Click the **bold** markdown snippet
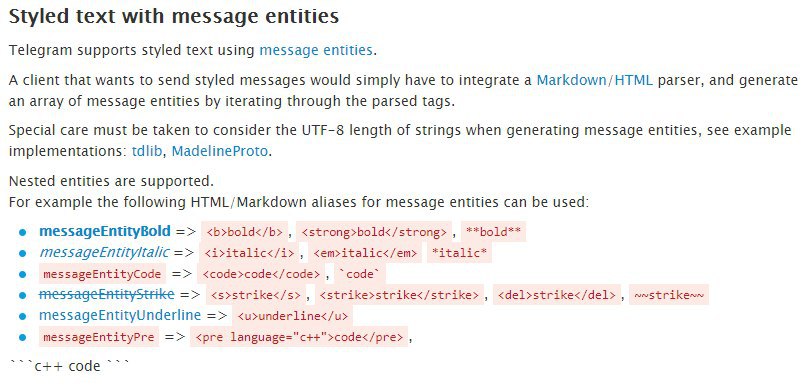809x387 pixels. click(493, 232)
